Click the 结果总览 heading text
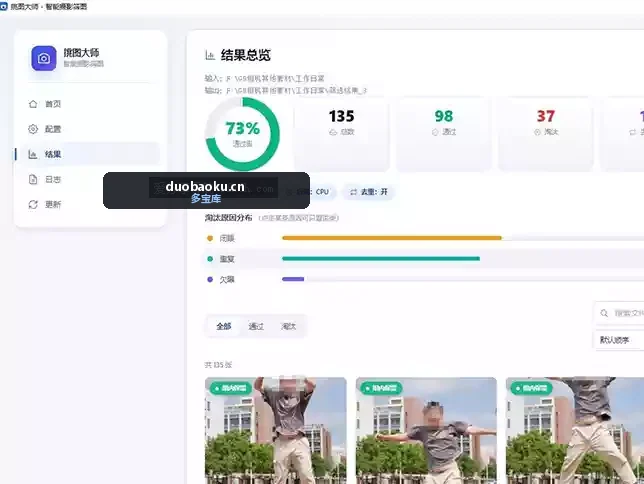644x484 pixels. tap(246, 55)
